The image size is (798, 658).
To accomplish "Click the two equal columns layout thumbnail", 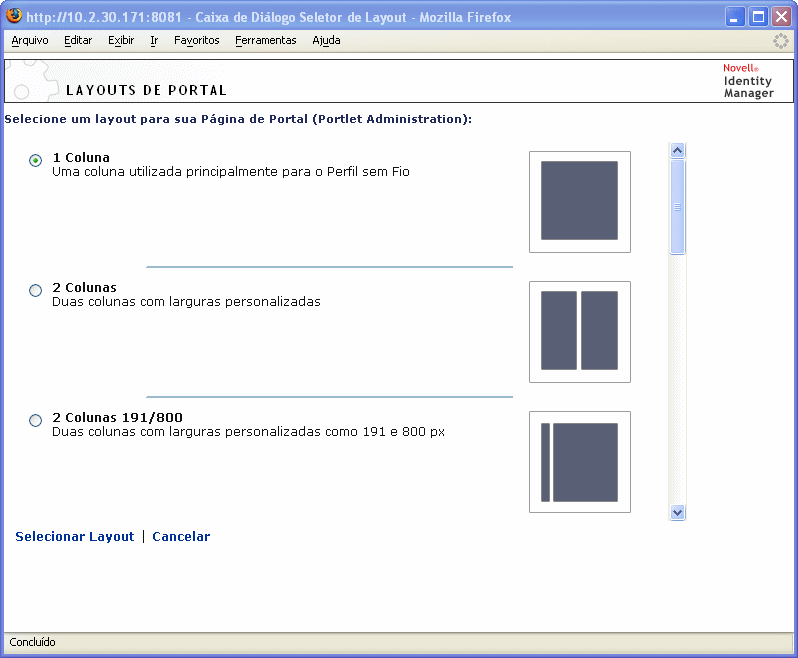I will tap(580, 332).
